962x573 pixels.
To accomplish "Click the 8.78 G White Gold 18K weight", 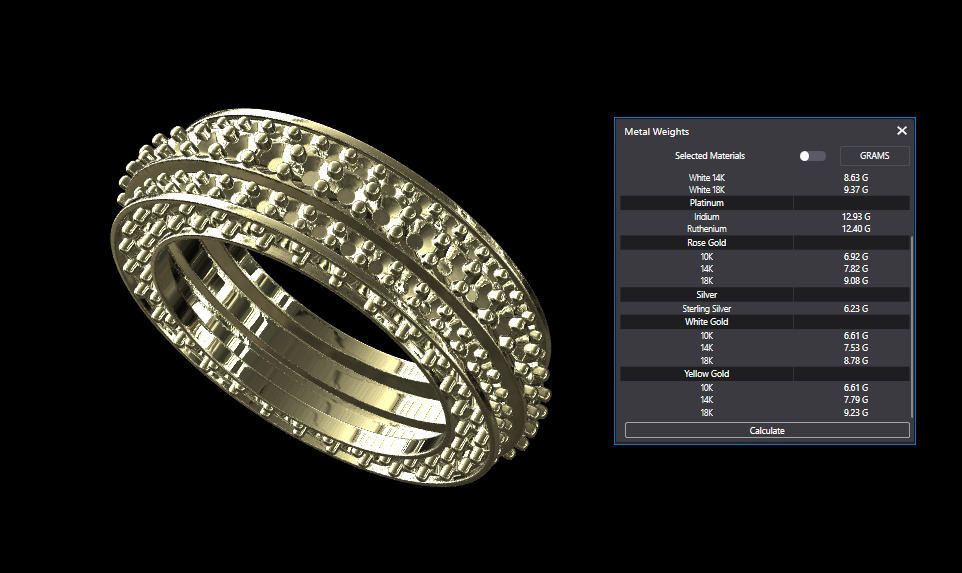I will (856, 361).
